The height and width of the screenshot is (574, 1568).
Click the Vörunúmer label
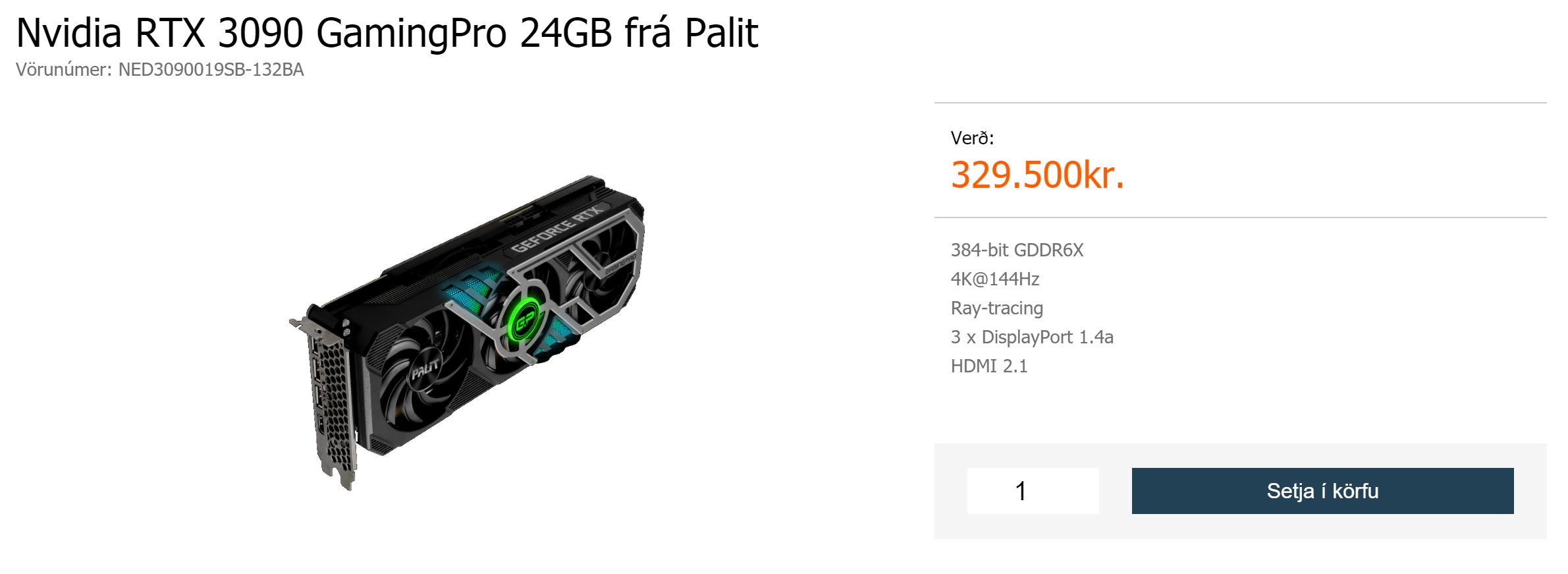tap(63, 70)
